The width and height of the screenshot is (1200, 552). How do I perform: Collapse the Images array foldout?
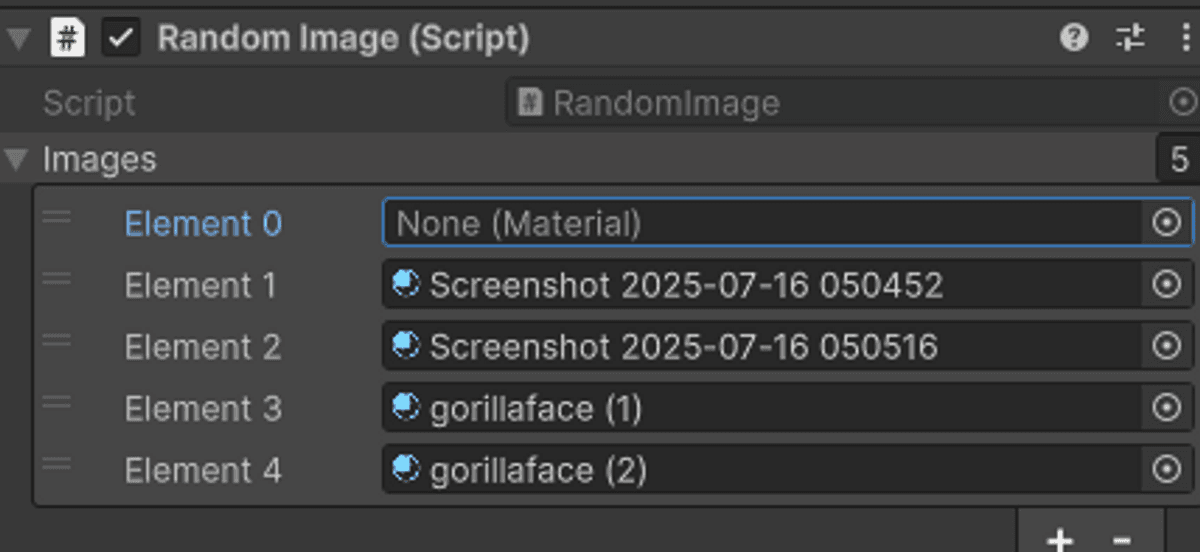pyautogui.click(x=17, y=159)
